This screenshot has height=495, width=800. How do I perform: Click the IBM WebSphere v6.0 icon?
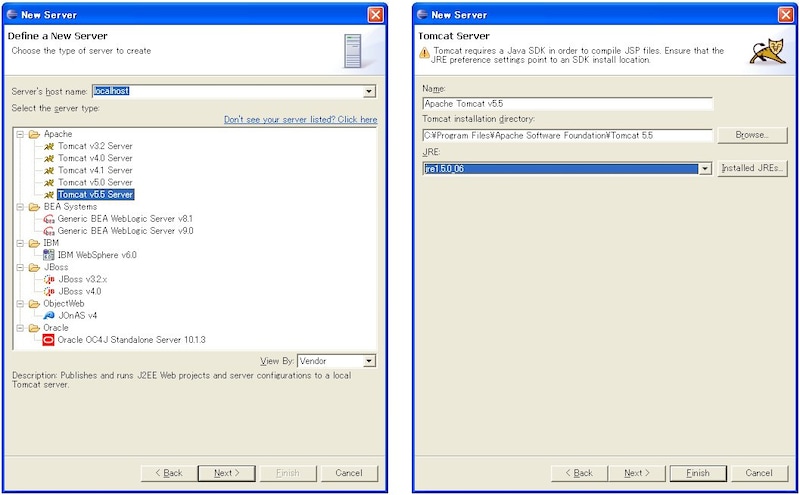coord(49,255)
